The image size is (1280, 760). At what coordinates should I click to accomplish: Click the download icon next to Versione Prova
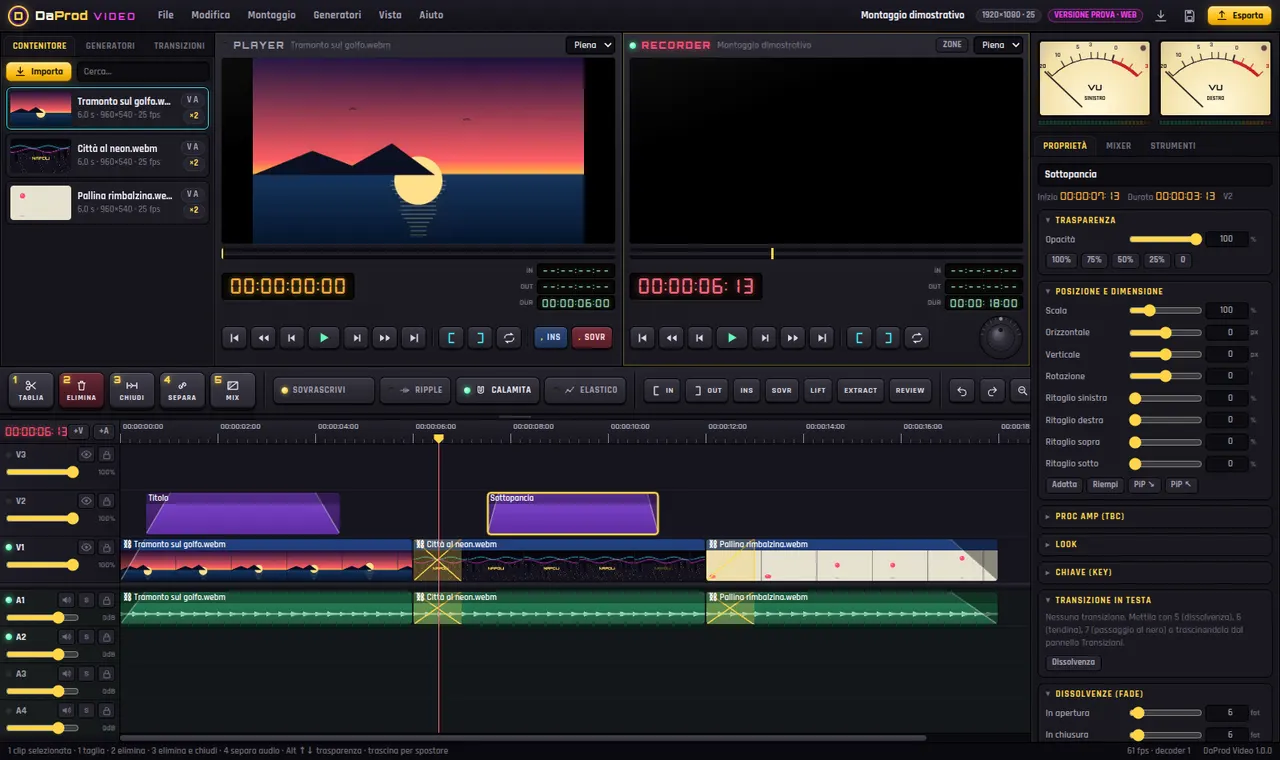pyautogui.click(x=1161, y=15)
